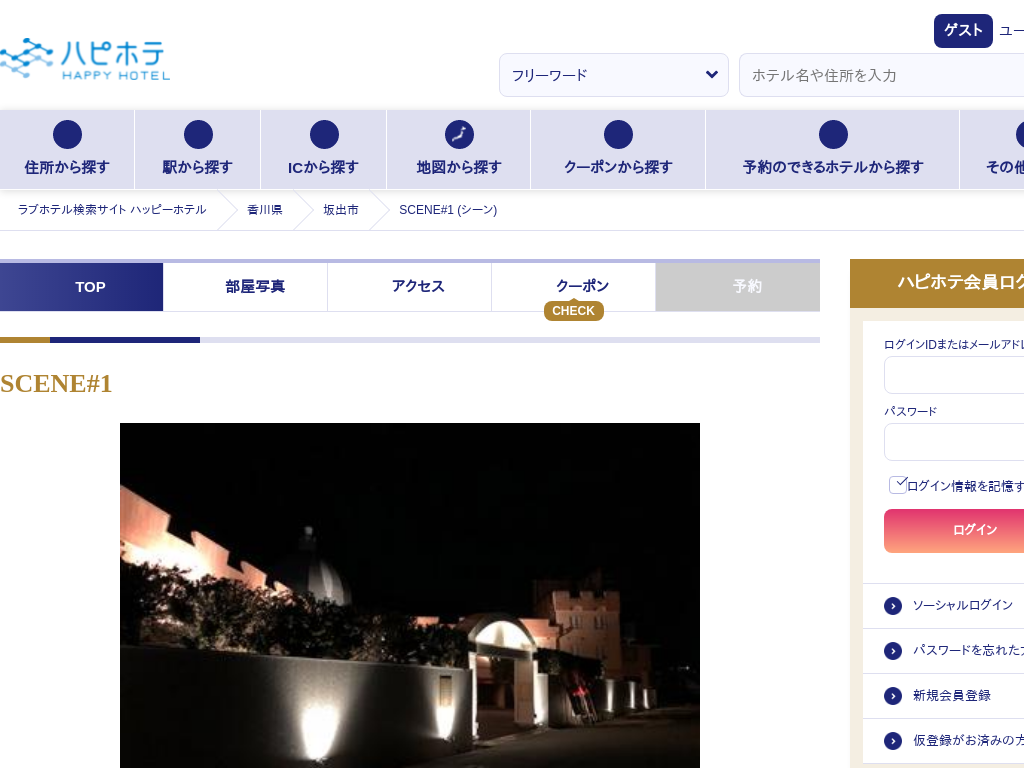
Task: Open the アクセス tab
Action: 418,287
